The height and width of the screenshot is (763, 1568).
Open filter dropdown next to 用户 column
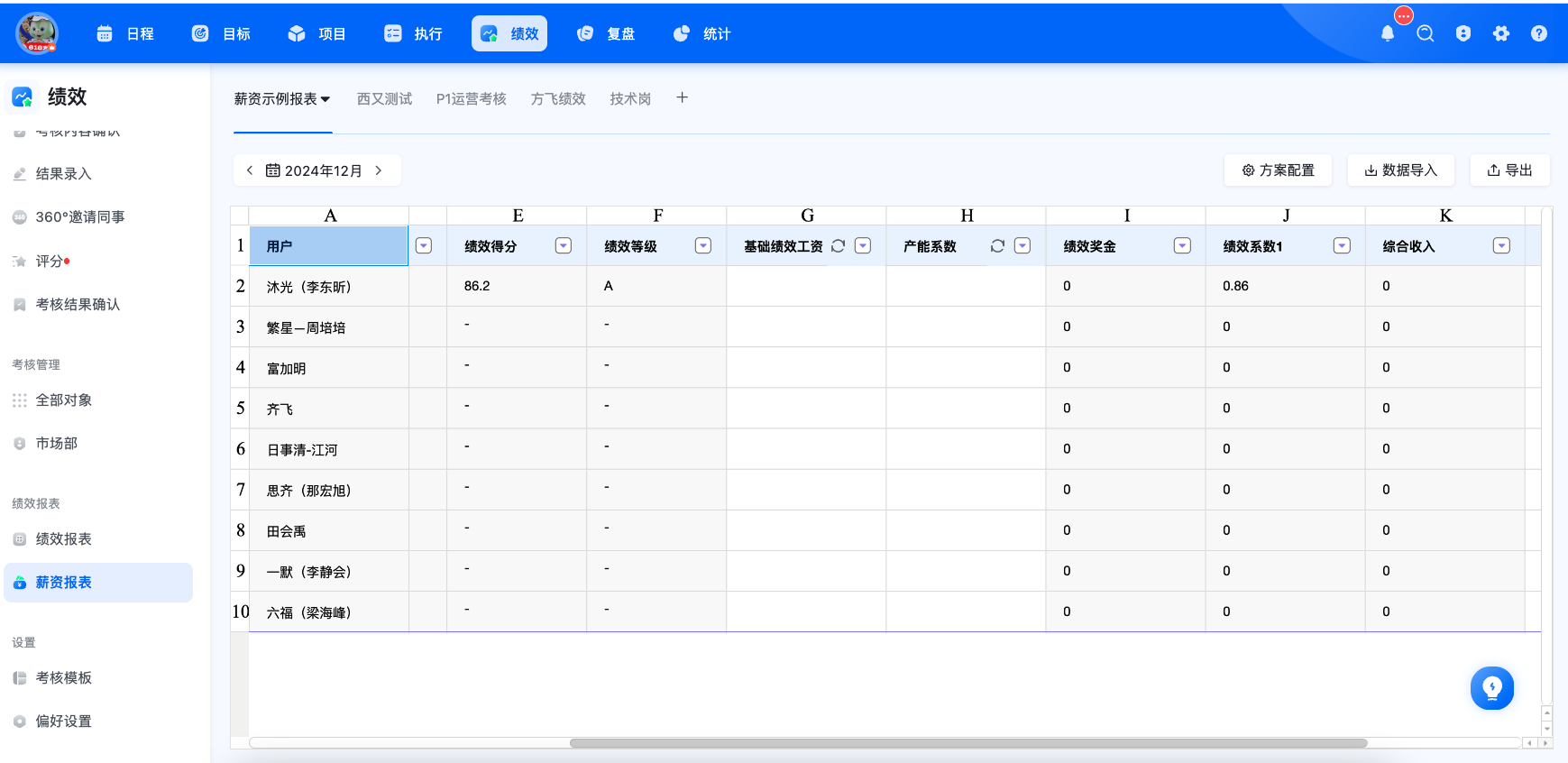424,246
